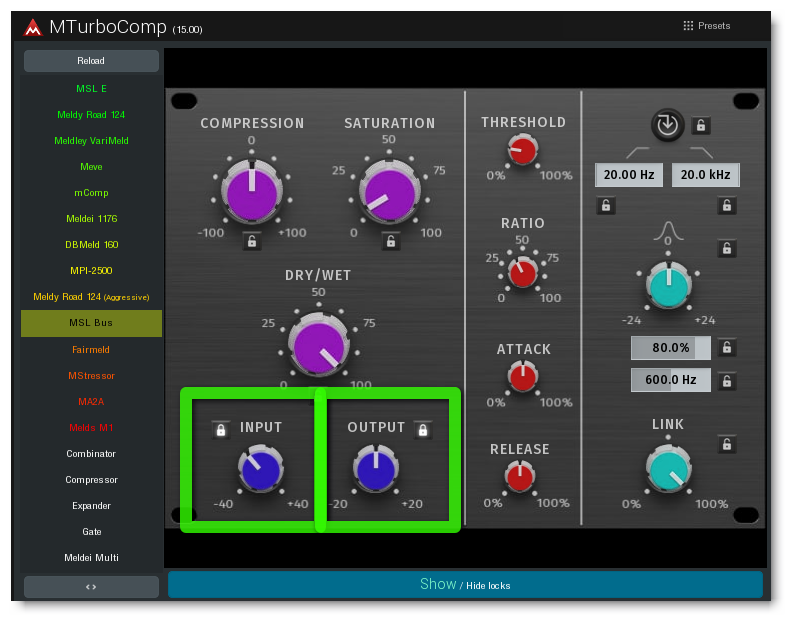This screenshot has width=794, height=624.
Task: Click the 80.0% value field
Action: (x=670, y=347)
